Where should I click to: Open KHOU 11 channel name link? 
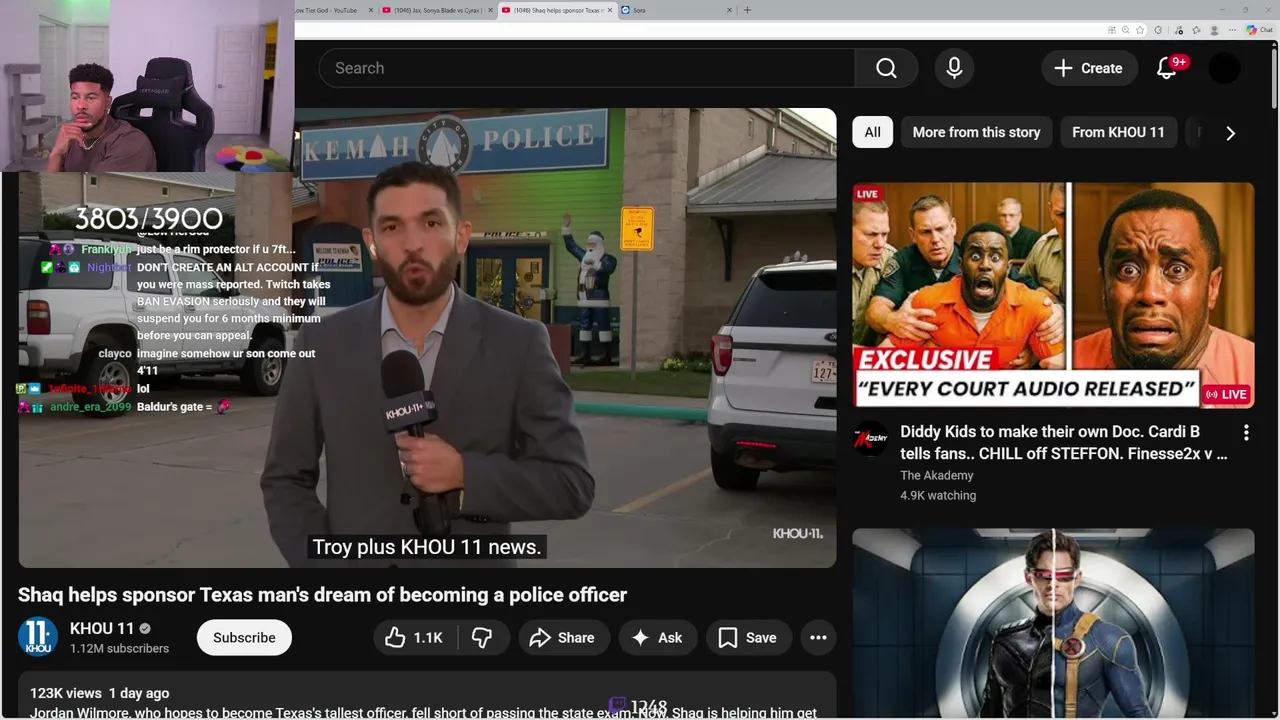pos(102,628)
